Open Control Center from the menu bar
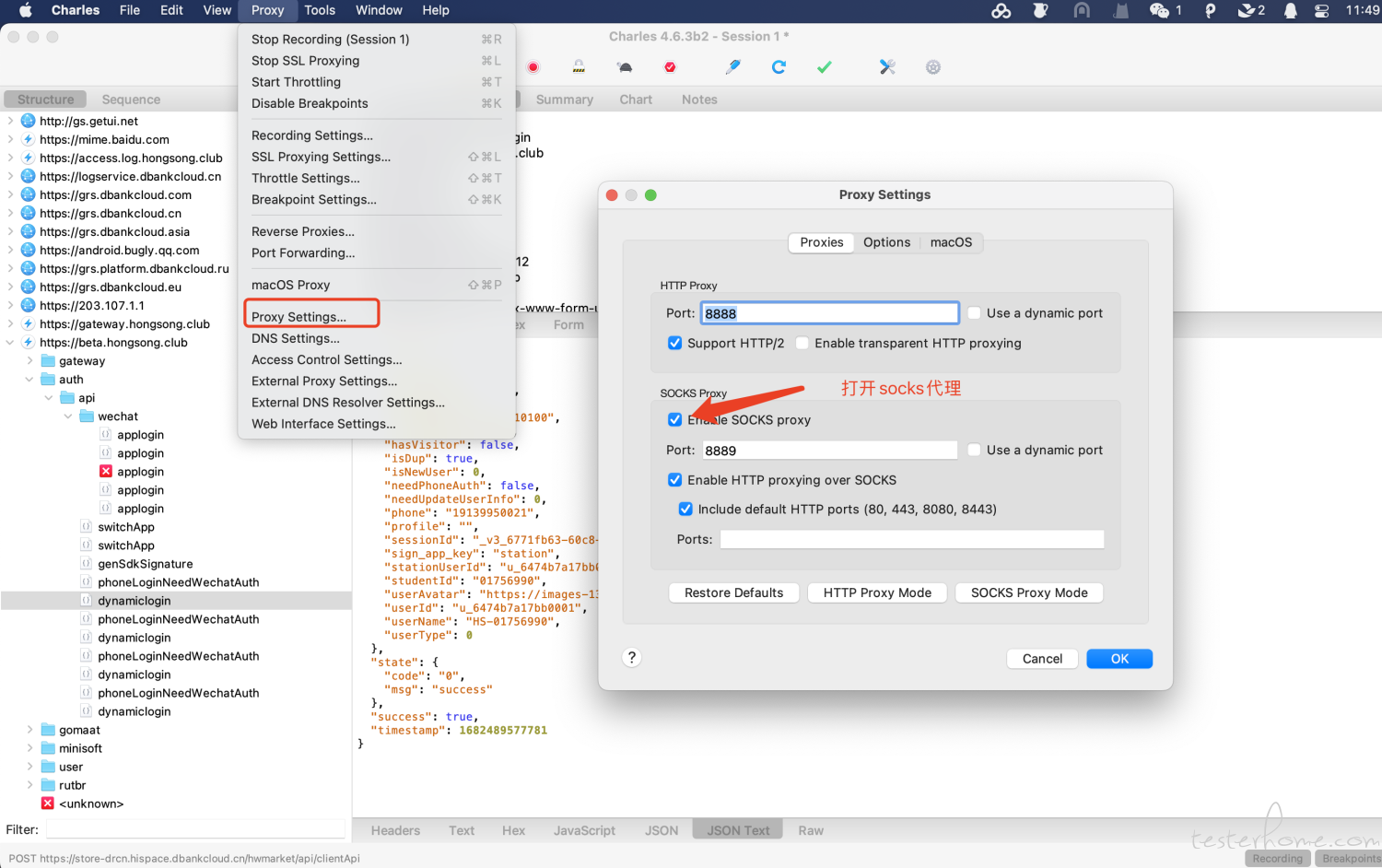The height and width of the screenshot is (868, 1382). pos(1321,10)
